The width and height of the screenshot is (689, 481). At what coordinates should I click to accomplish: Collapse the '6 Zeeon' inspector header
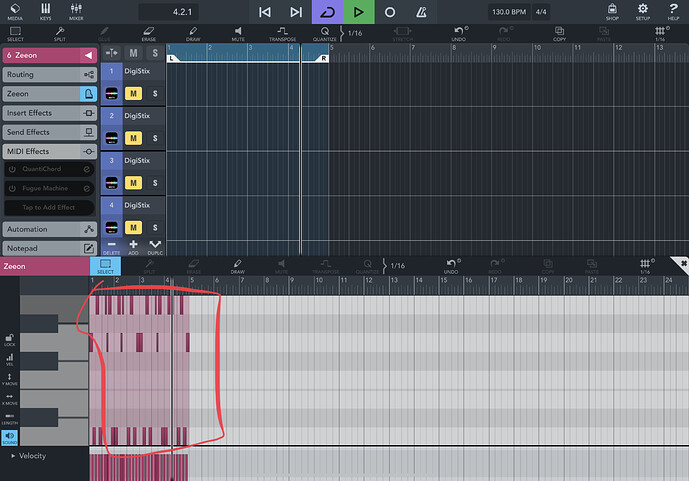[88, 55]
